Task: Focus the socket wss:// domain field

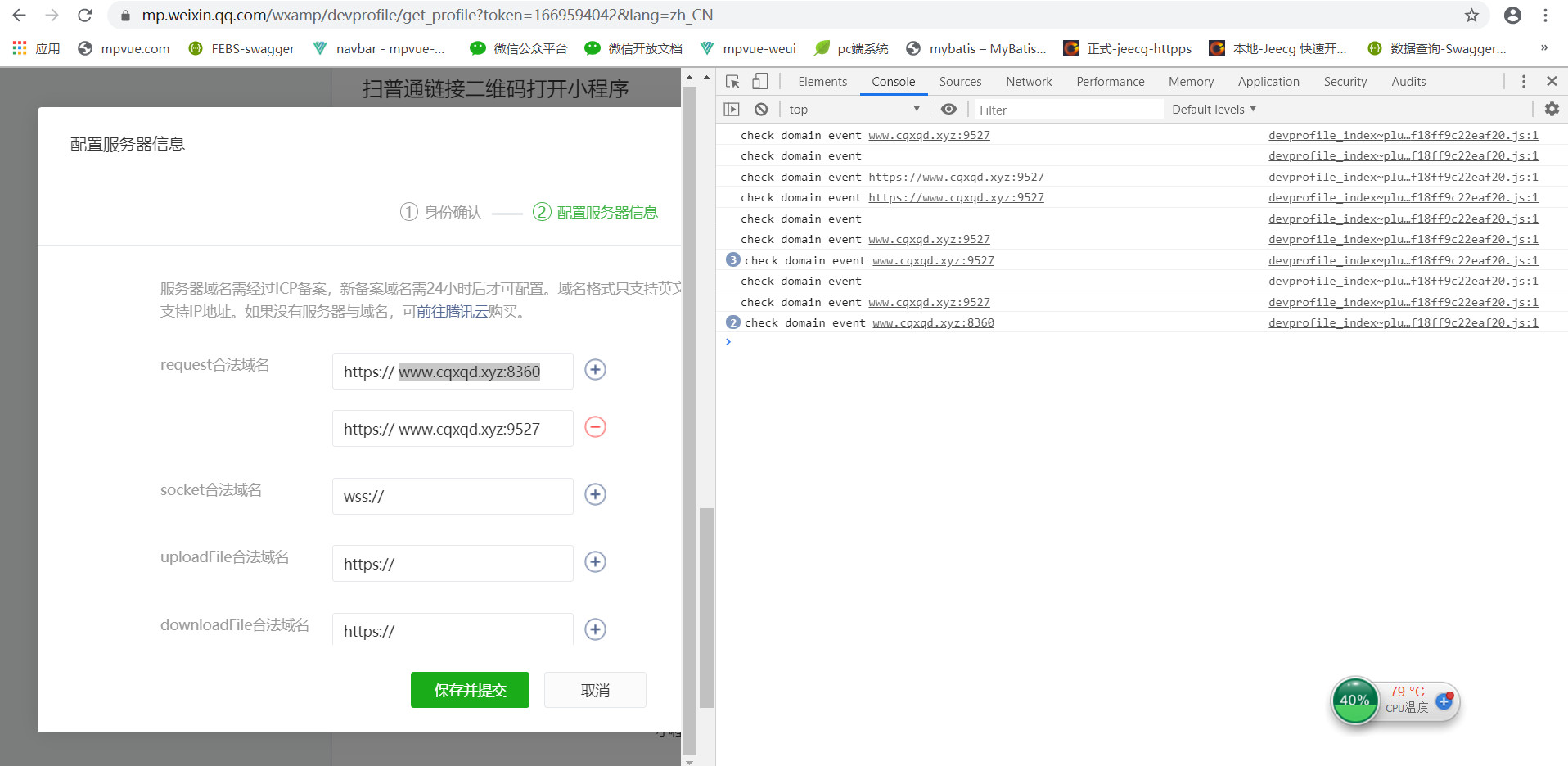Action: click(x=453, y=496)
